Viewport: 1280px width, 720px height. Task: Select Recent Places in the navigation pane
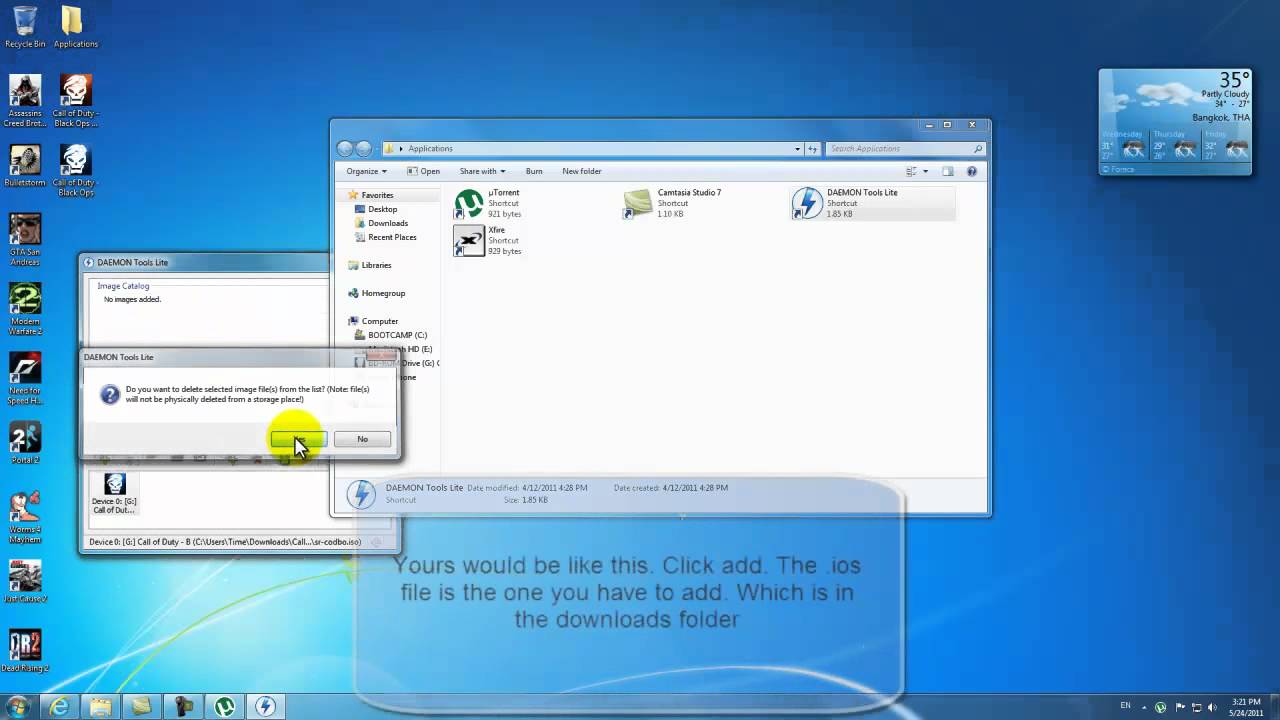point(392,237)
